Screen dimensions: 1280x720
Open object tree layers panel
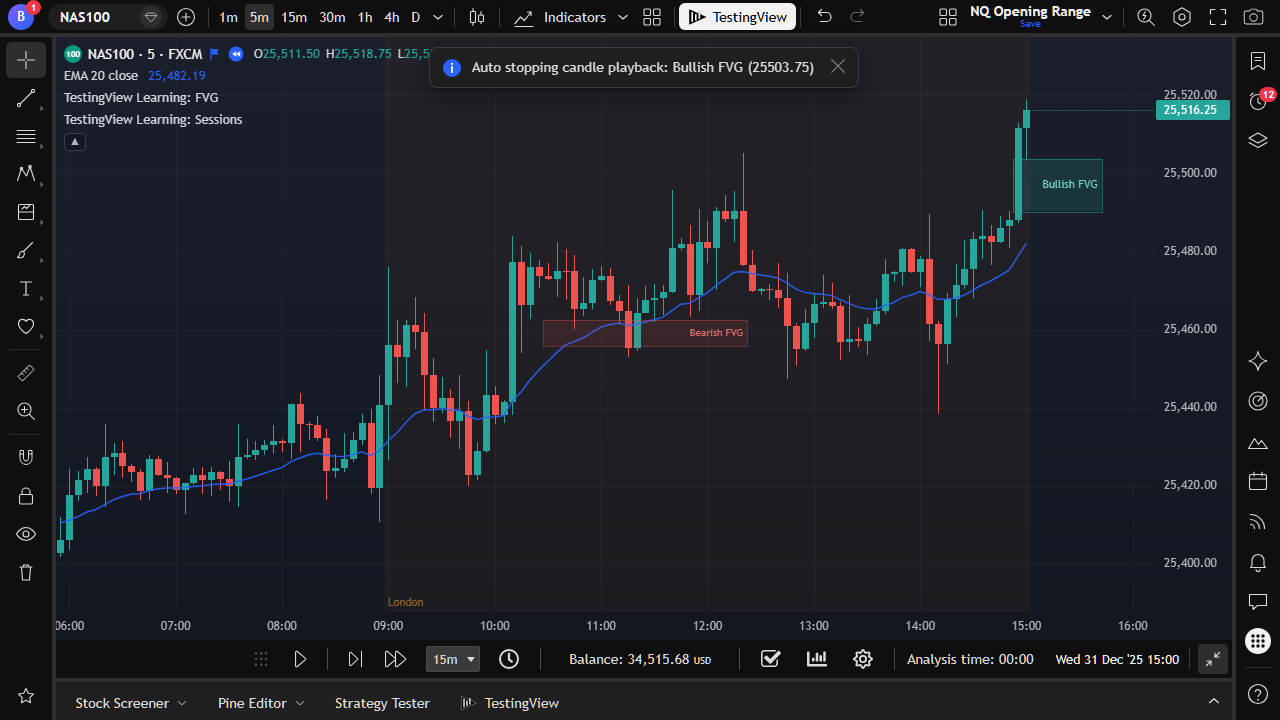1259,140
